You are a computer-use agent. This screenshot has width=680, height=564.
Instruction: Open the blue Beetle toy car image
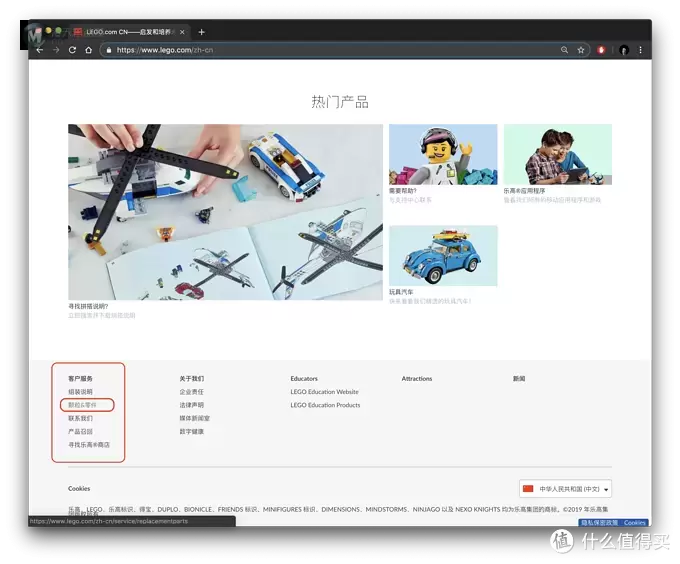point(443,255)
